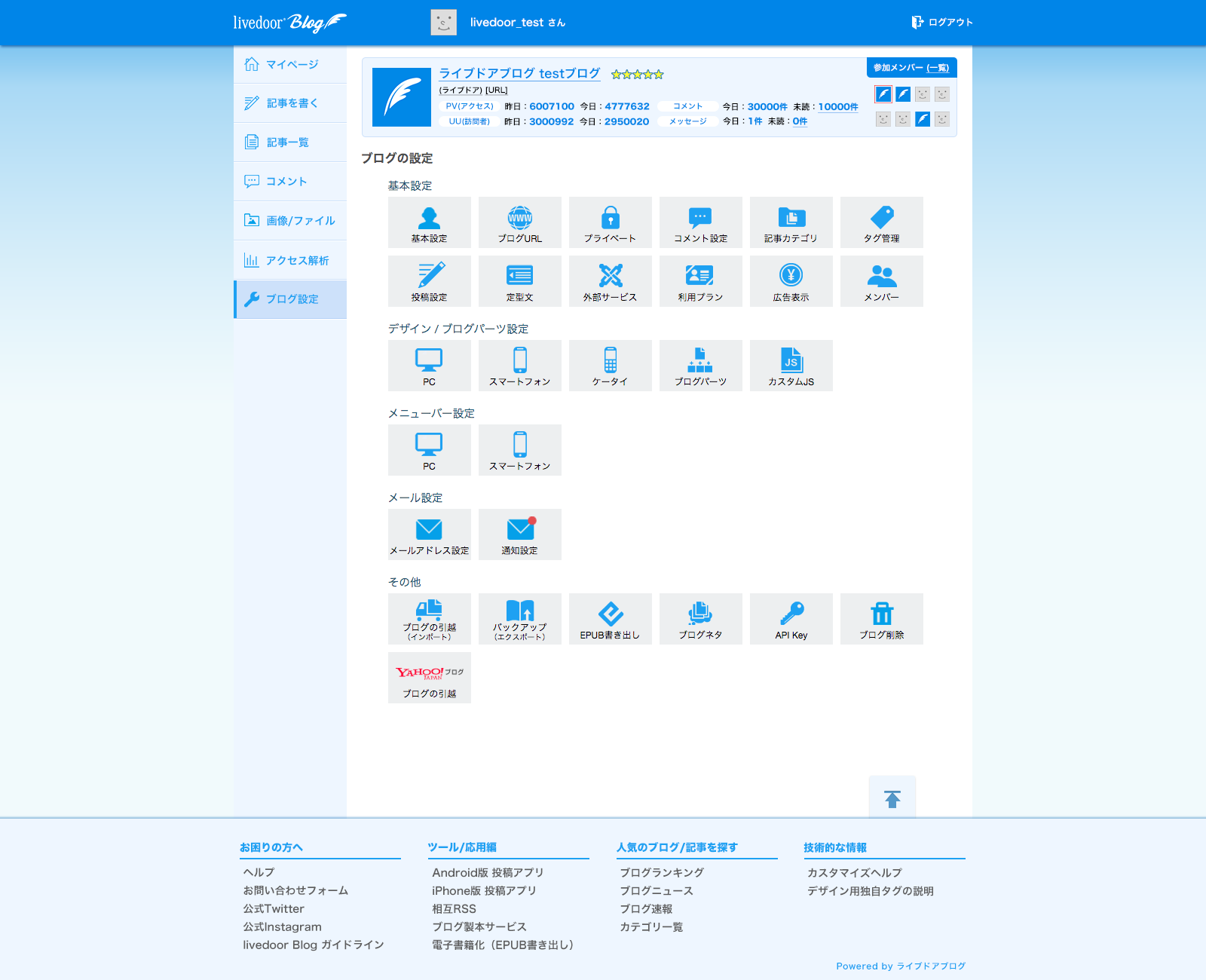1206x980 pixels.
Task: Click the blog's blue feather thumbnail
Action: (402, 97)
